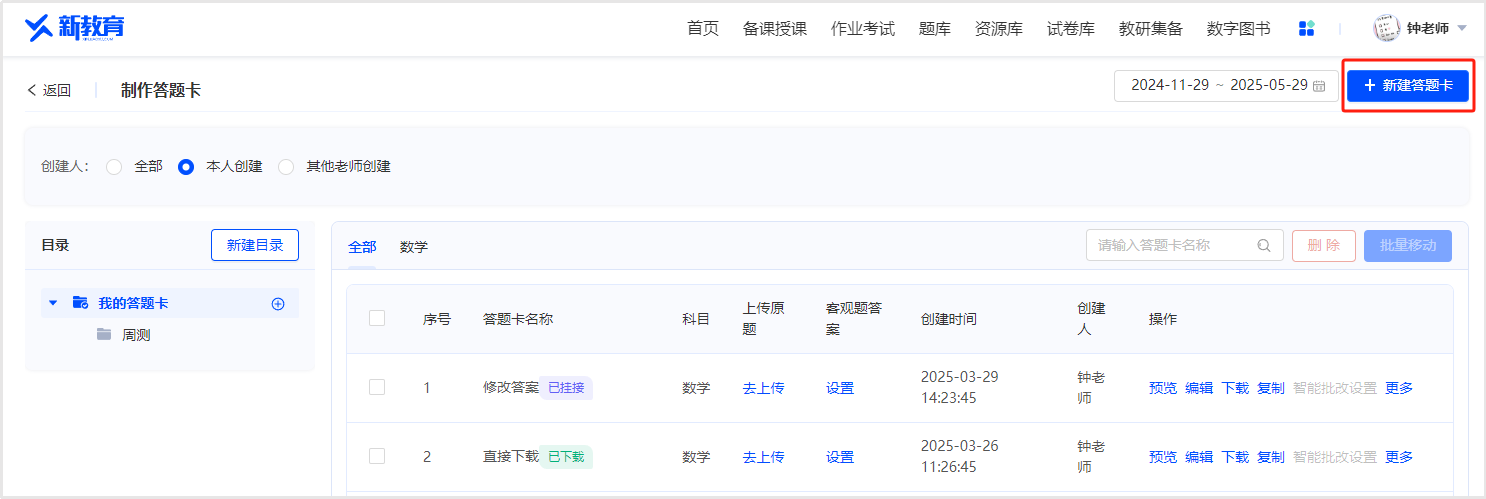Click the 我的答题卡 folder icon
Screen dimensions: 1486x499
point(81,303)
